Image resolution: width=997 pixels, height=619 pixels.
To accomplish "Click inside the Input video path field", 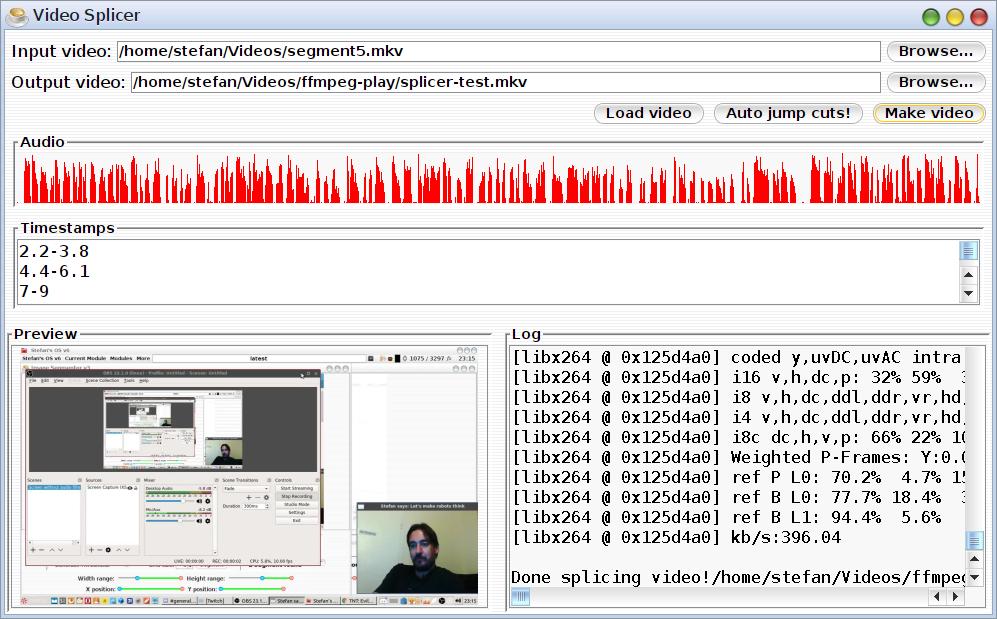I will click(x=498, y=51).
